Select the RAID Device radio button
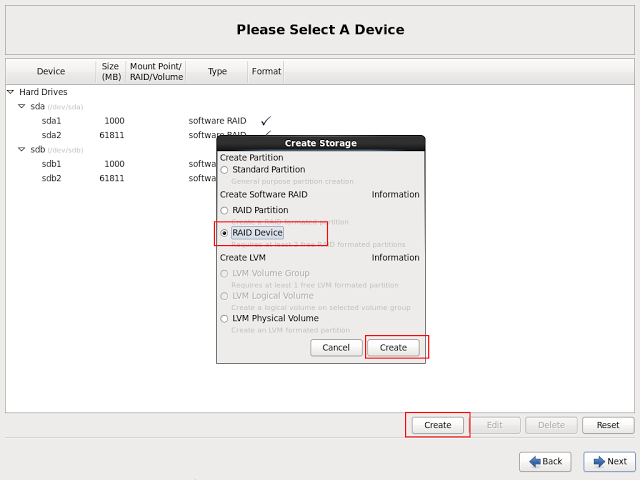 (225, 233)
